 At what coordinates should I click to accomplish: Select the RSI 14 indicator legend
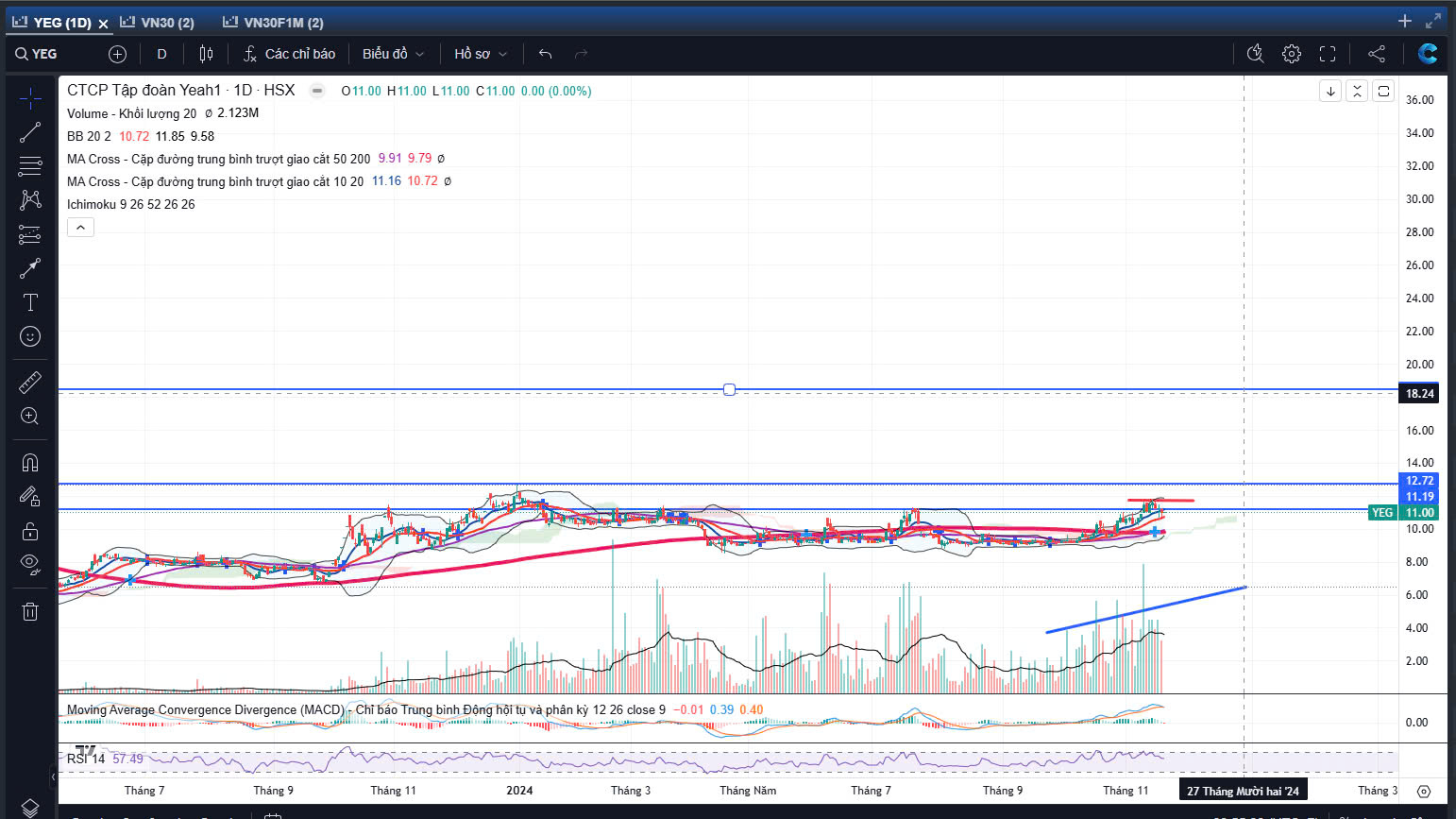point(86,759)
